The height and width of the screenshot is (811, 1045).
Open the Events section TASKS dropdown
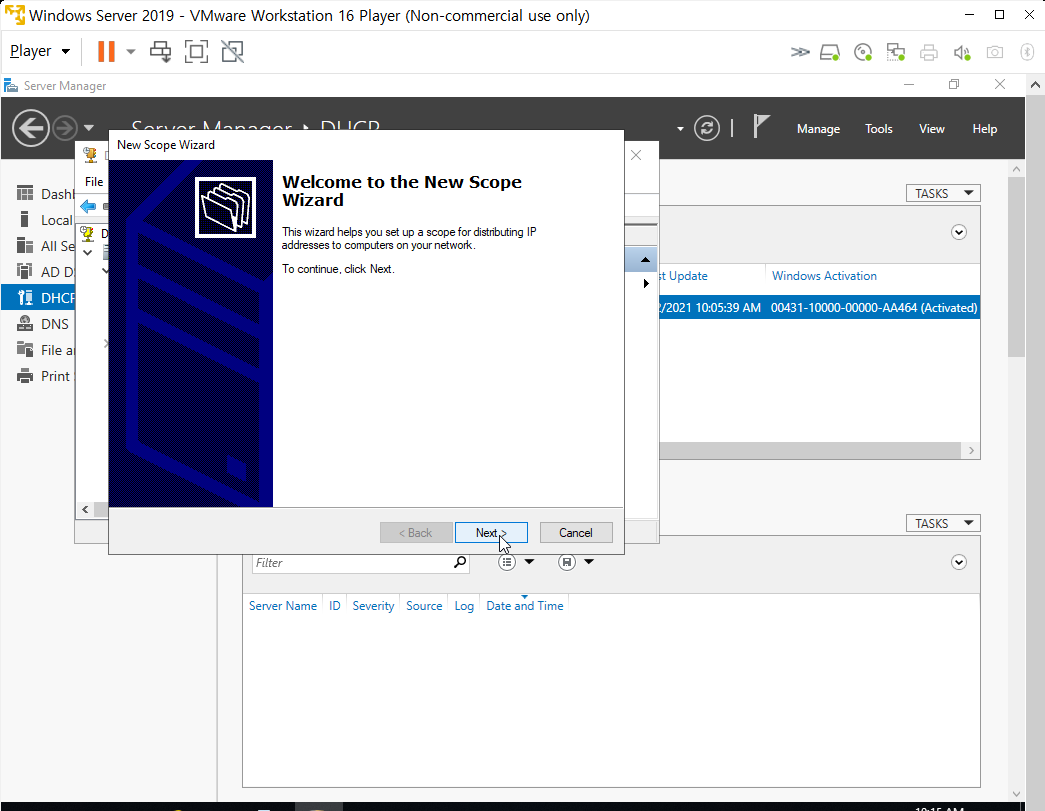(943, 523)
